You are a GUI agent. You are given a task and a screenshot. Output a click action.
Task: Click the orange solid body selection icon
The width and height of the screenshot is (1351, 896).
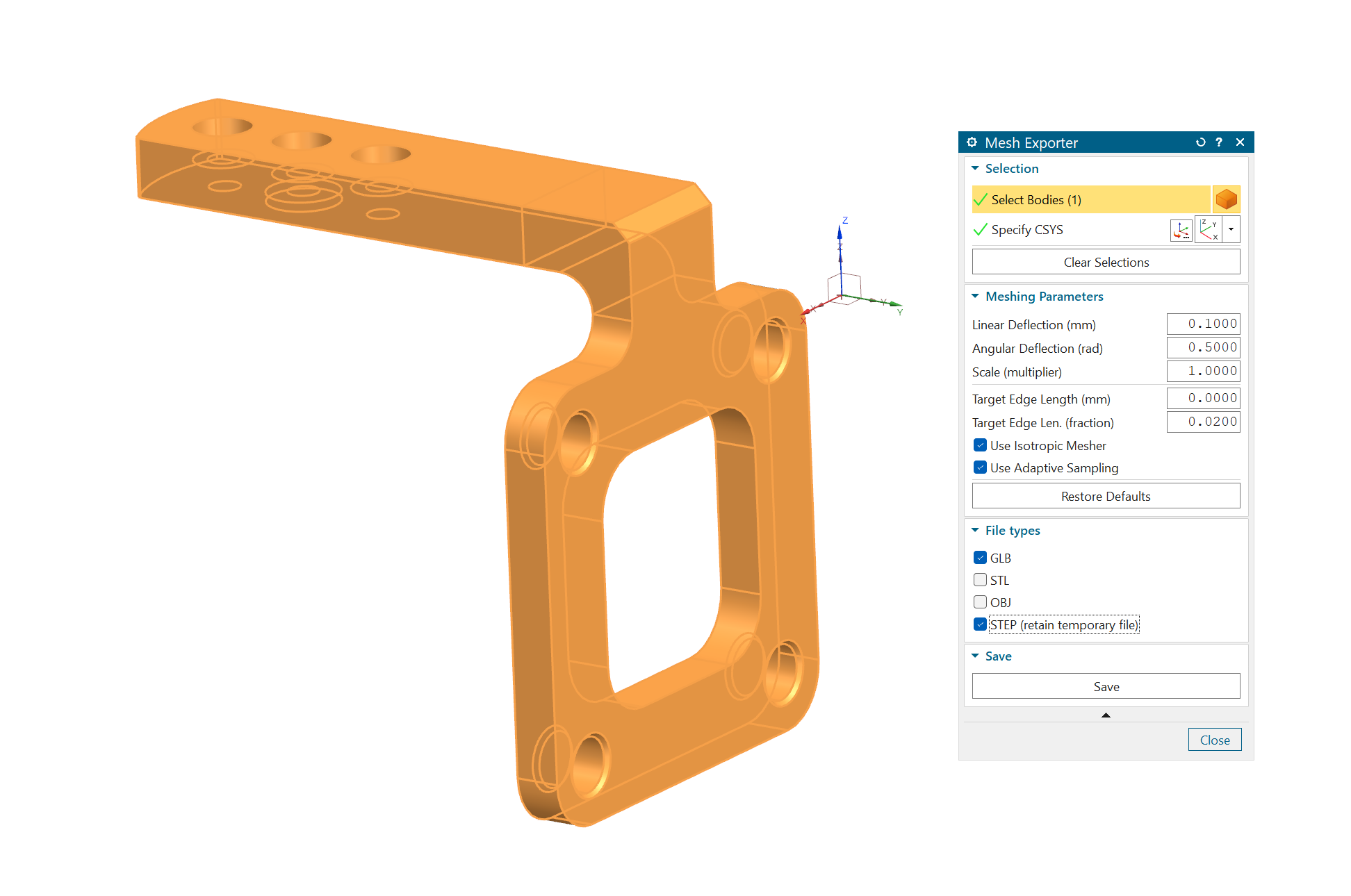point(1226,199)
